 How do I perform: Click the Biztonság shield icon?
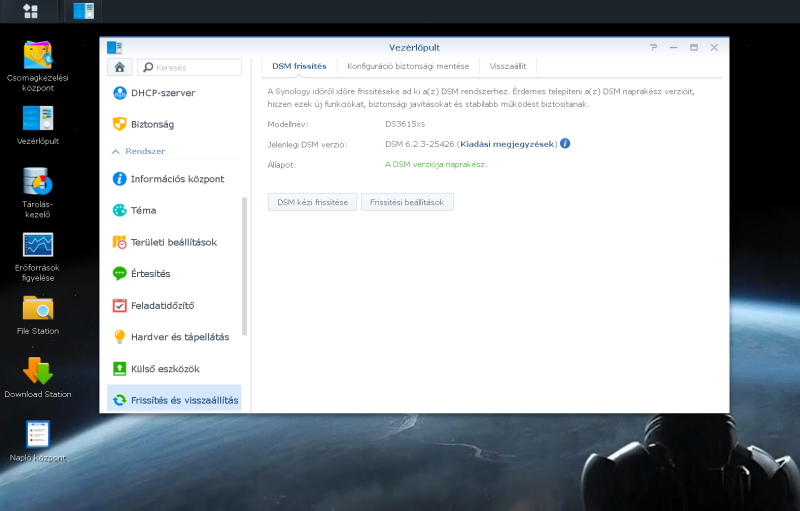[119, 124]
